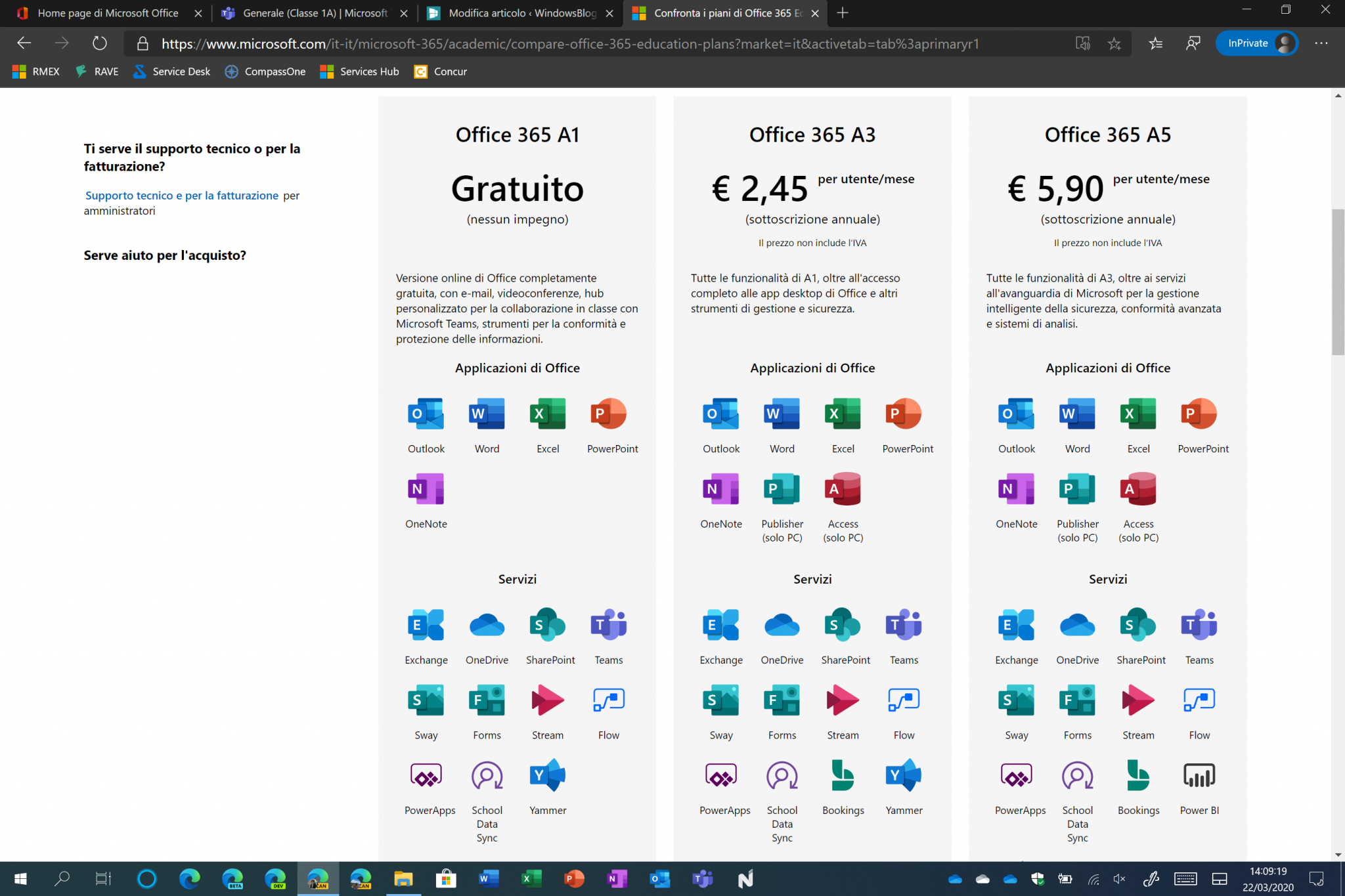The width and height of the screenshot is (1345, 896).
Task: Switch to the Modifica articolo WindowsBlog tab
Action: [x=519, y=12]
